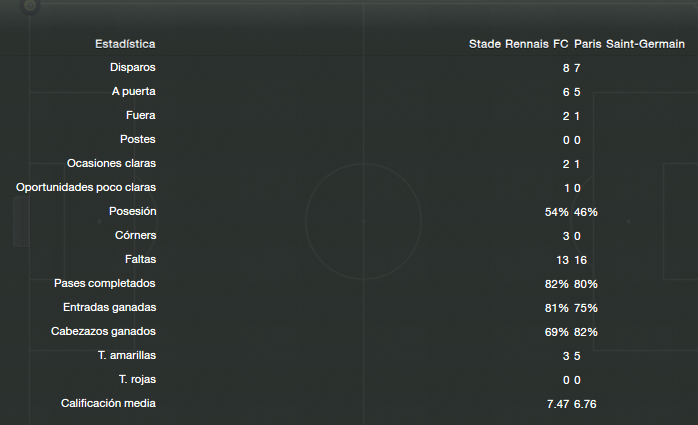Select the Paris Saint-Germain header
This screenshot has width=698, height=425.
coord(629,44)
